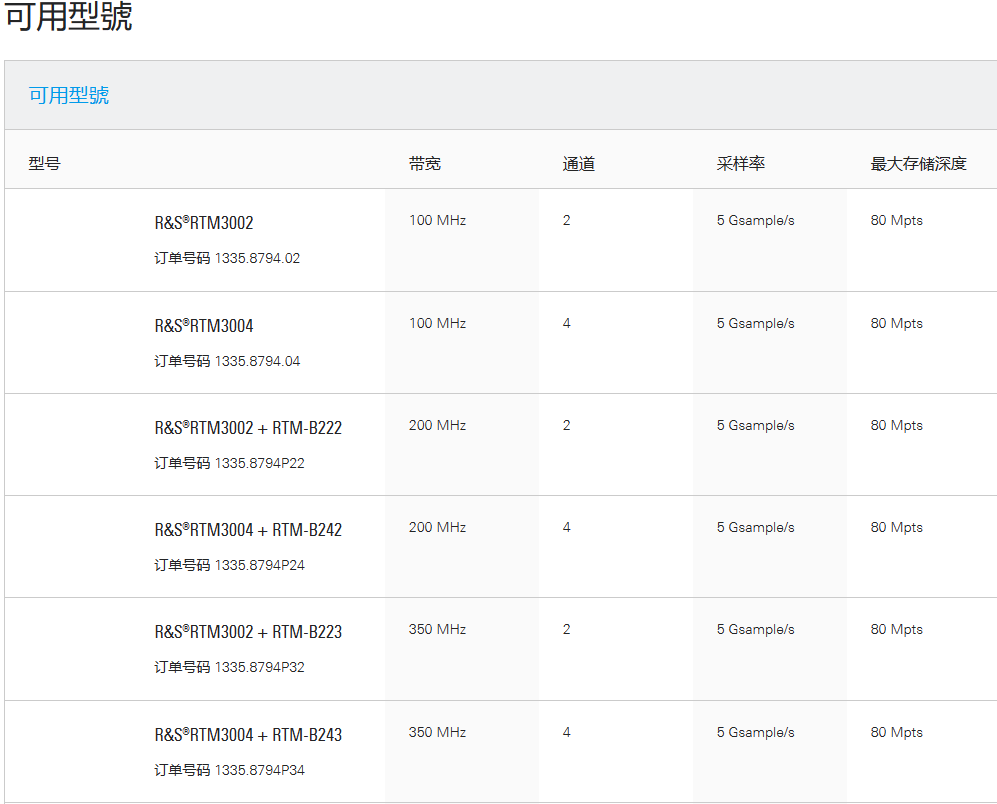Click the 型号 column header
Viewport: 997px width, 804px height.
tap(44, 164)
